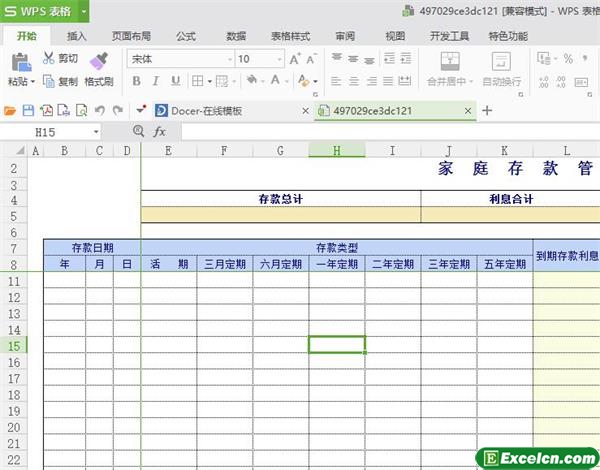Click the Format Painter (格式刷) icon
The image size is (600, 470).
98,61
